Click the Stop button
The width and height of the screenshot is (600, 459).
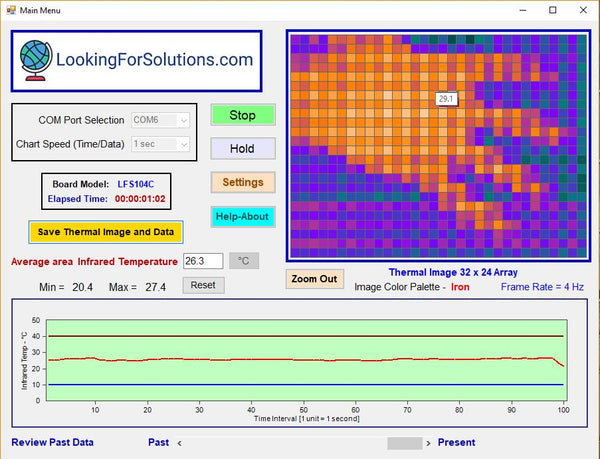point(243,115)
